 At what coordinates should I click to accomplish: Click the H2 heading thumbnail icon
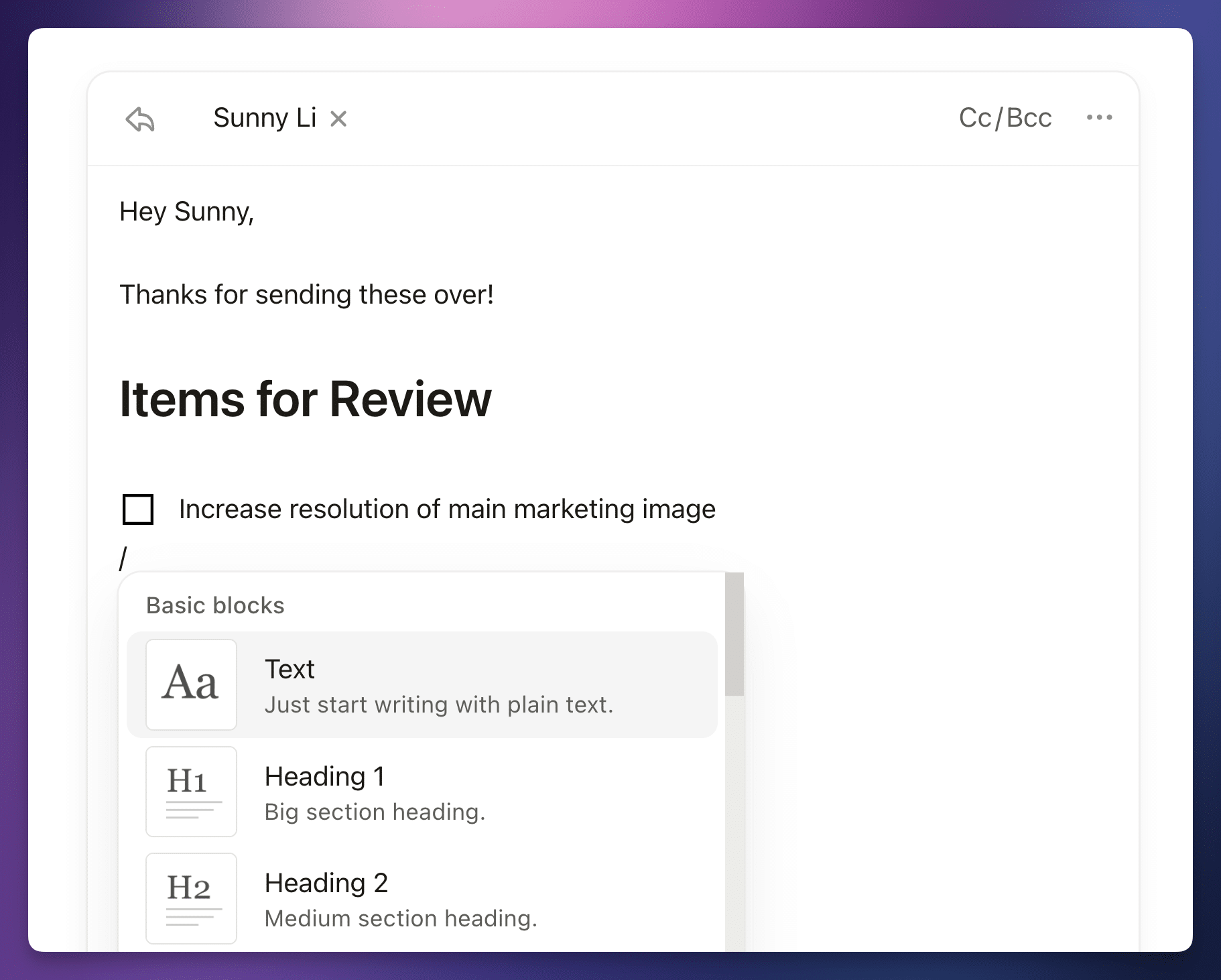[191, 898]
